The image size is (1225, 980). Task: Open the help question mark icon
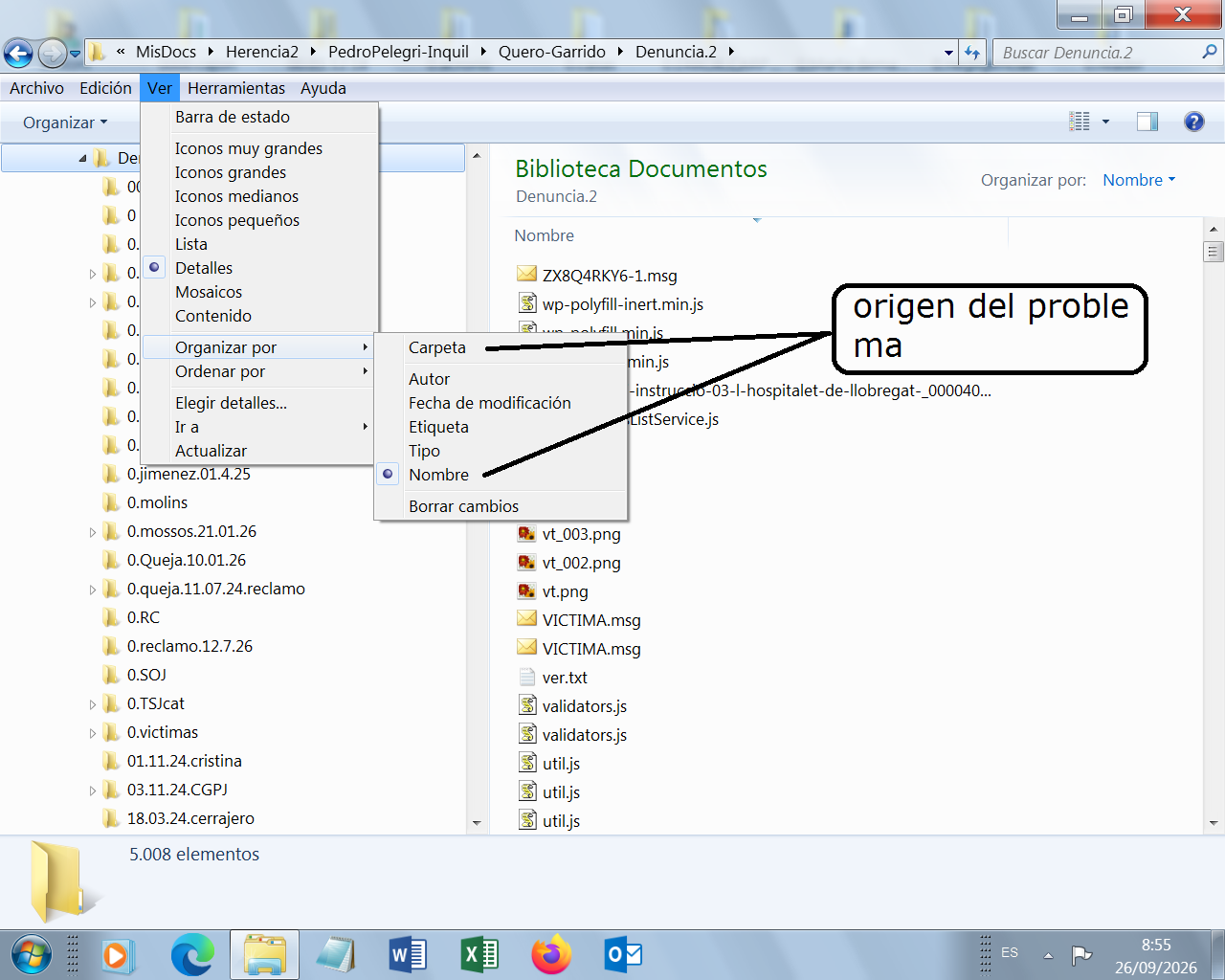coord(1193,122)
